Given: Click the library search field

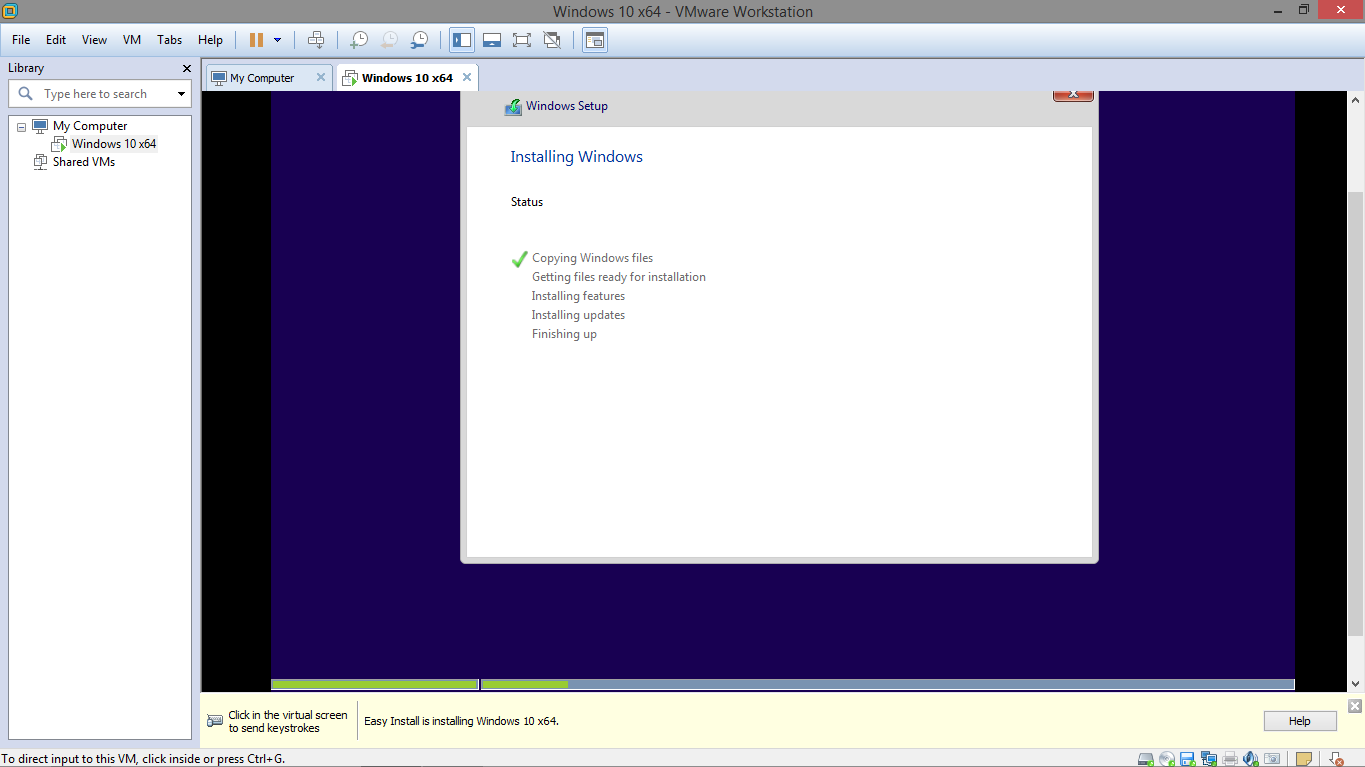Looking at the screenshot, I should pyautogui.click(x=100, y=94).
